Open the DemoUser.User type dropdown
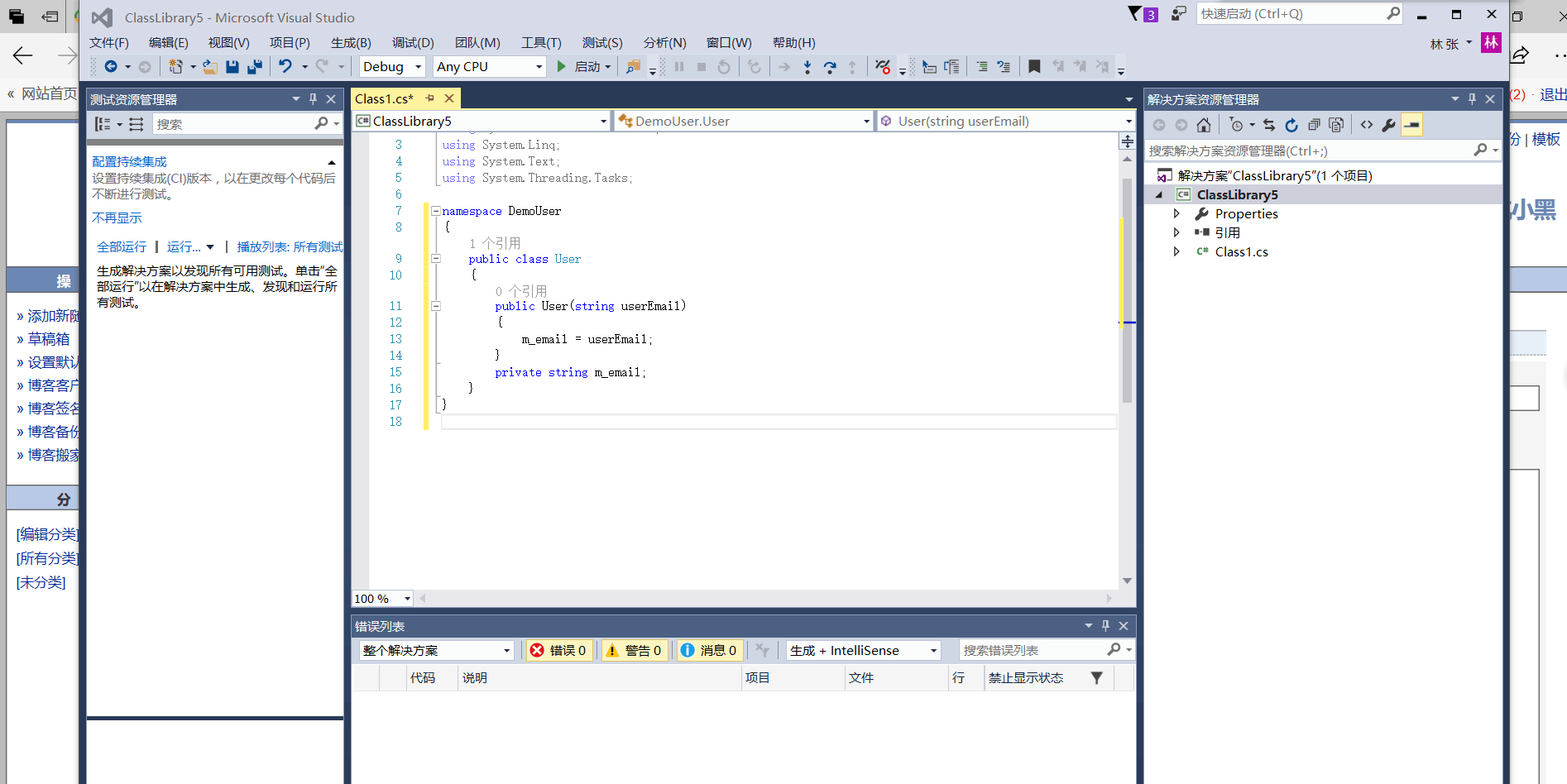 743,121
